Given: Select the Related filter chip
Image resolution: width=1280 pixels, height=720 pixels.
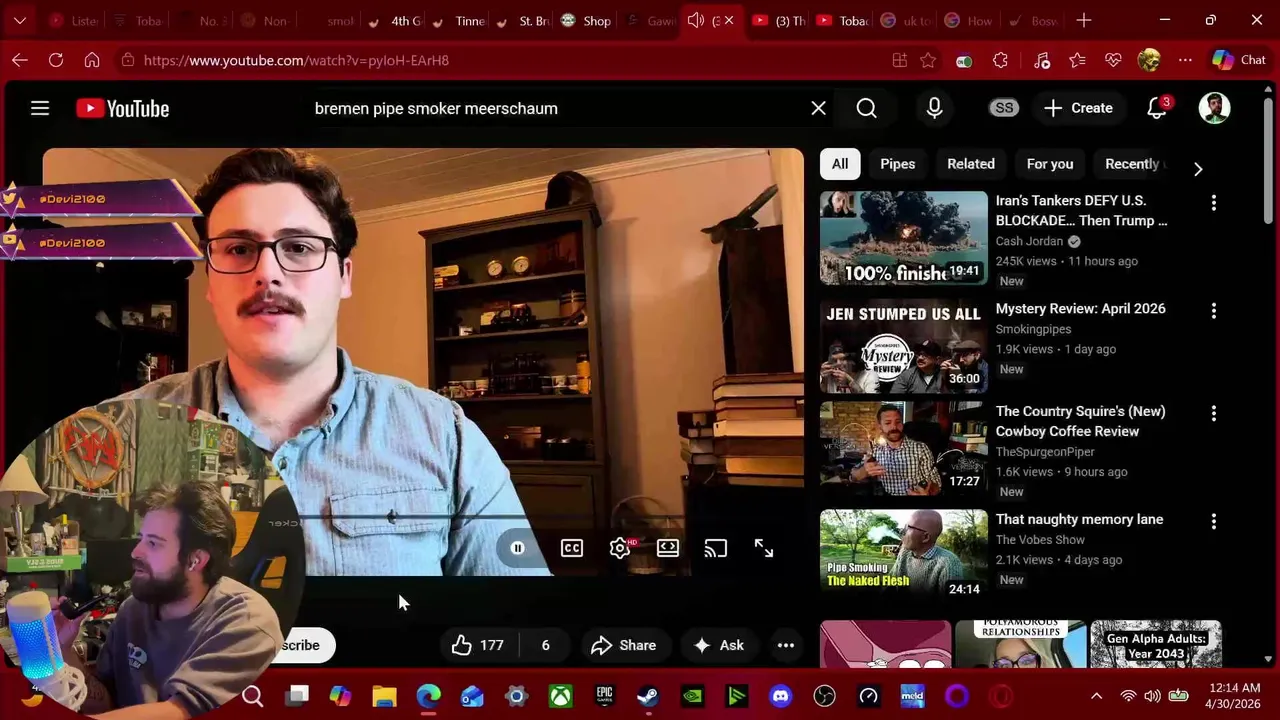Looking at the screenshot, I should 971,164.
